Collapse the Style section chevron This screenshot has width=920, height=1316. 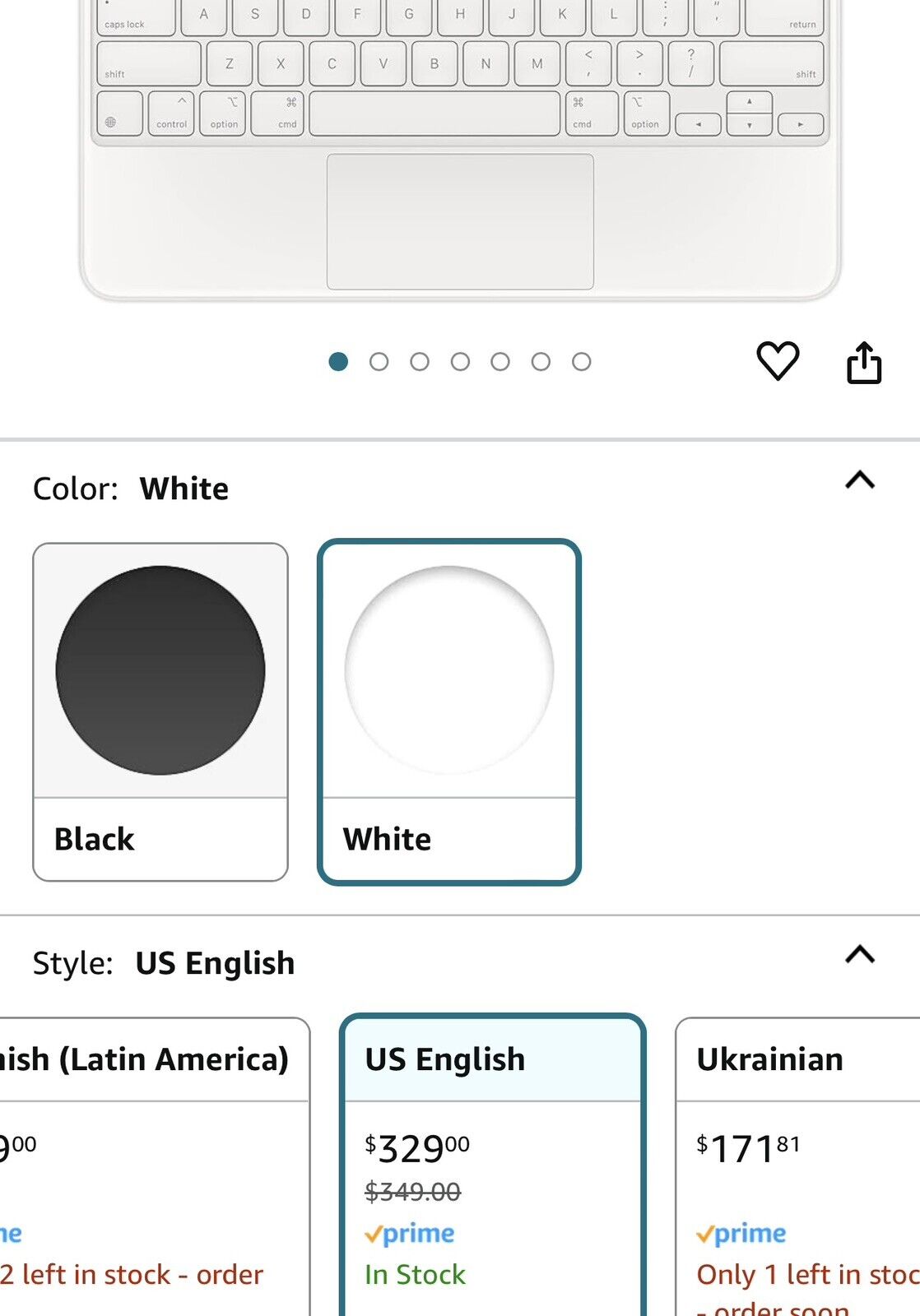[x=860, y=954]
